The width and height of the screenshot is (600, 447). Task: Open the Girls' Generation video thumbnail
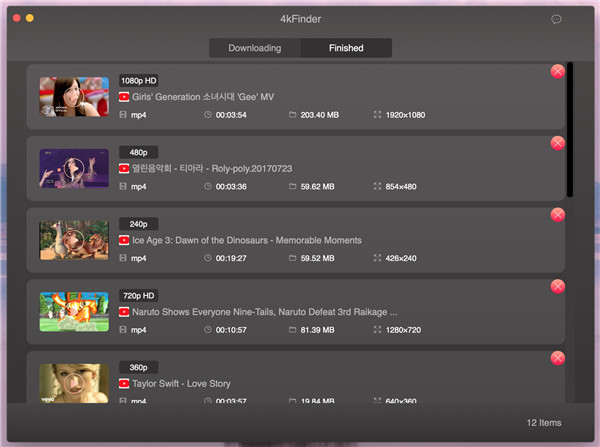click(x=74, y=97)
